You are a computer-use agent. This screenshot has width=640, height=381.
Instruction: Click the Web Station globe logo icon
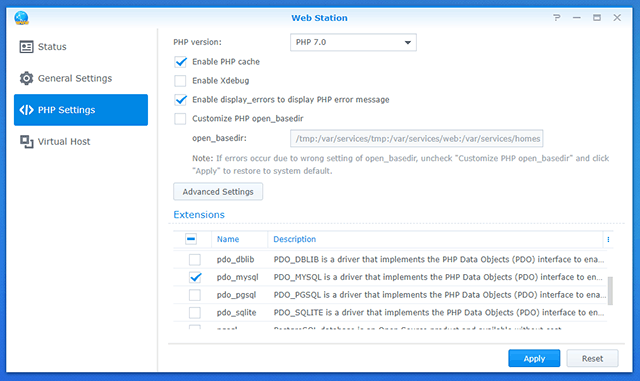click(21, 18)
